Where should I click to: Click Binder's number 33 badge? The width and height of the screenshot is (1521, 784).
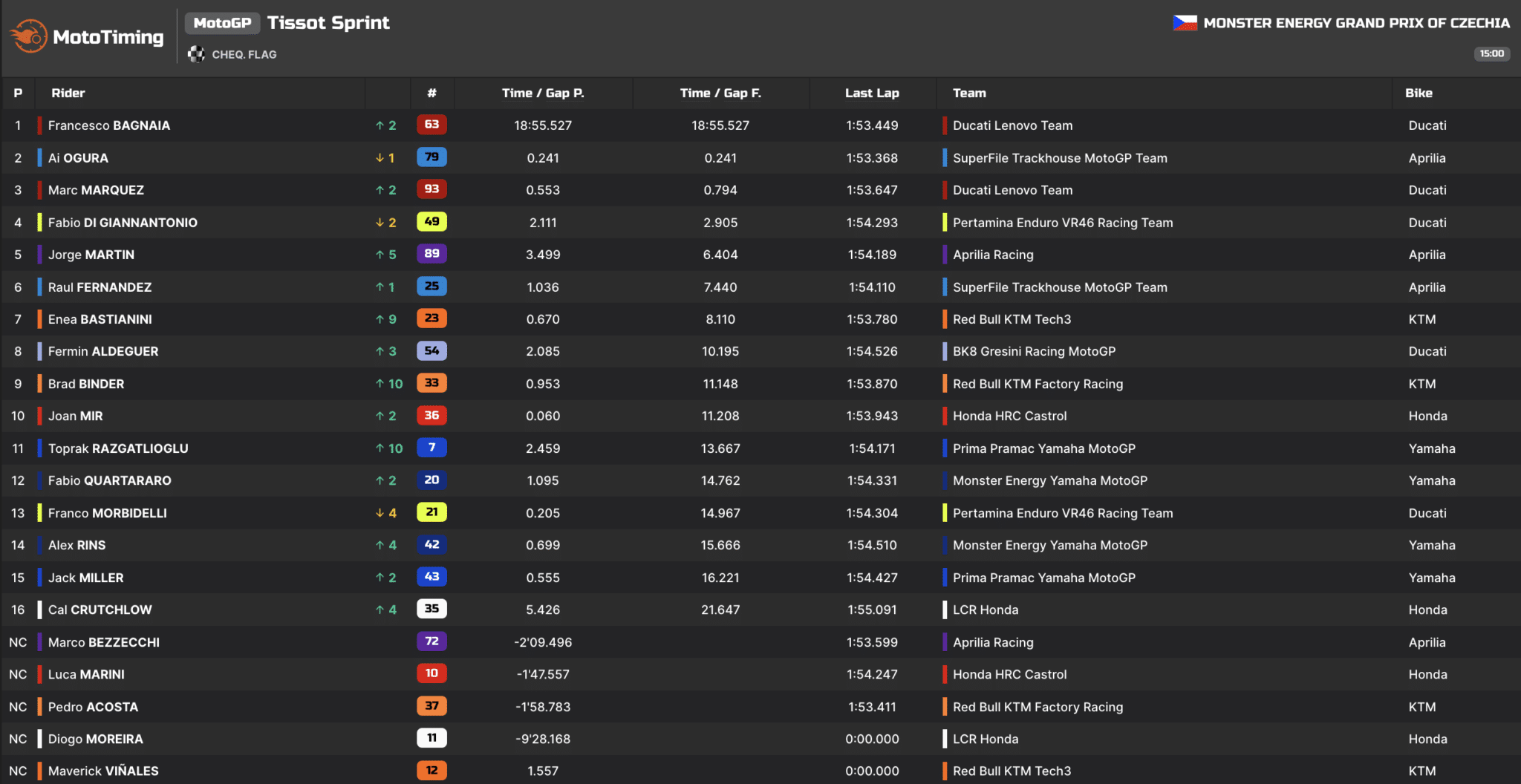point(431,383)
